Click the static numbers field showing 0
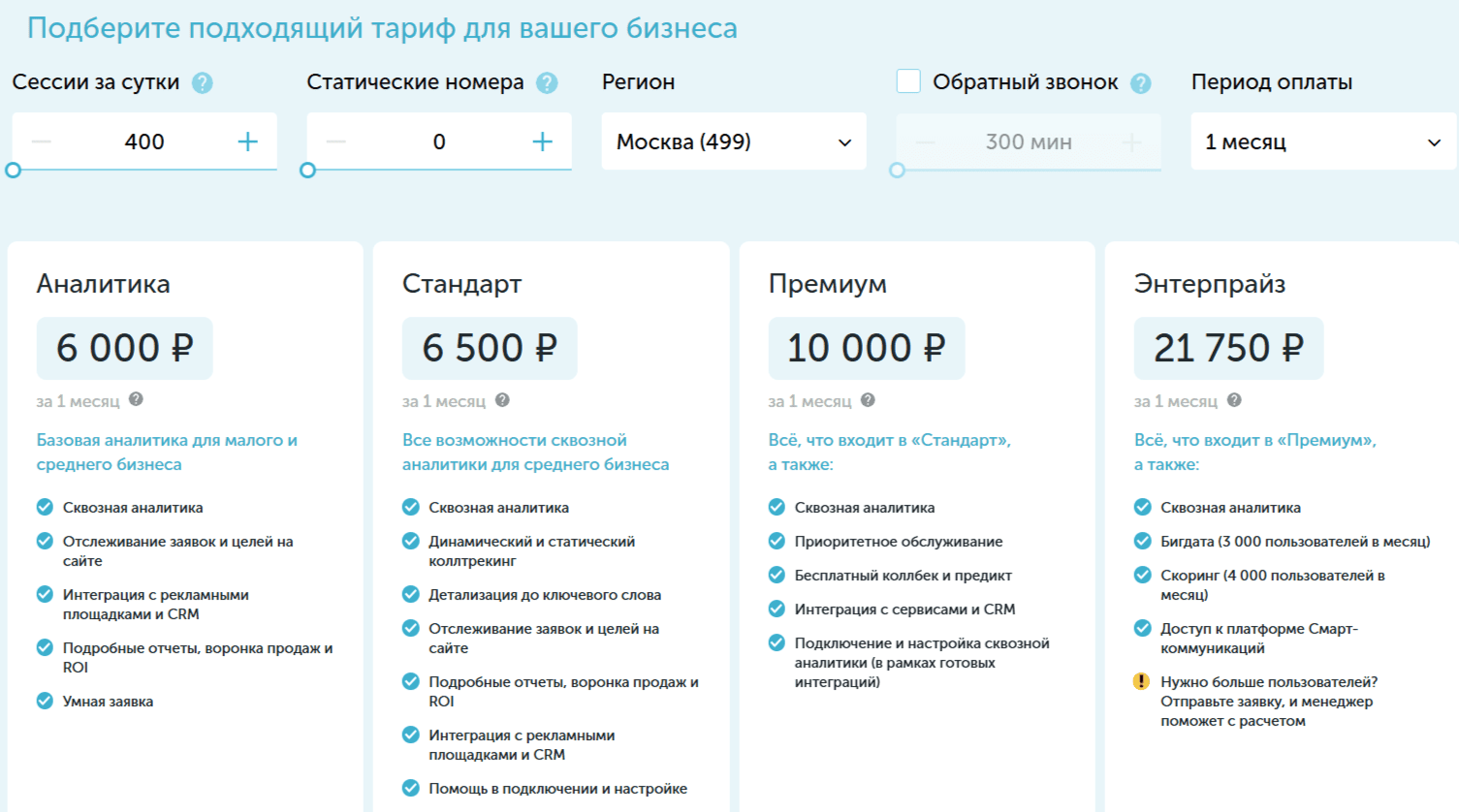1459x812 pixels. (439, 141)
